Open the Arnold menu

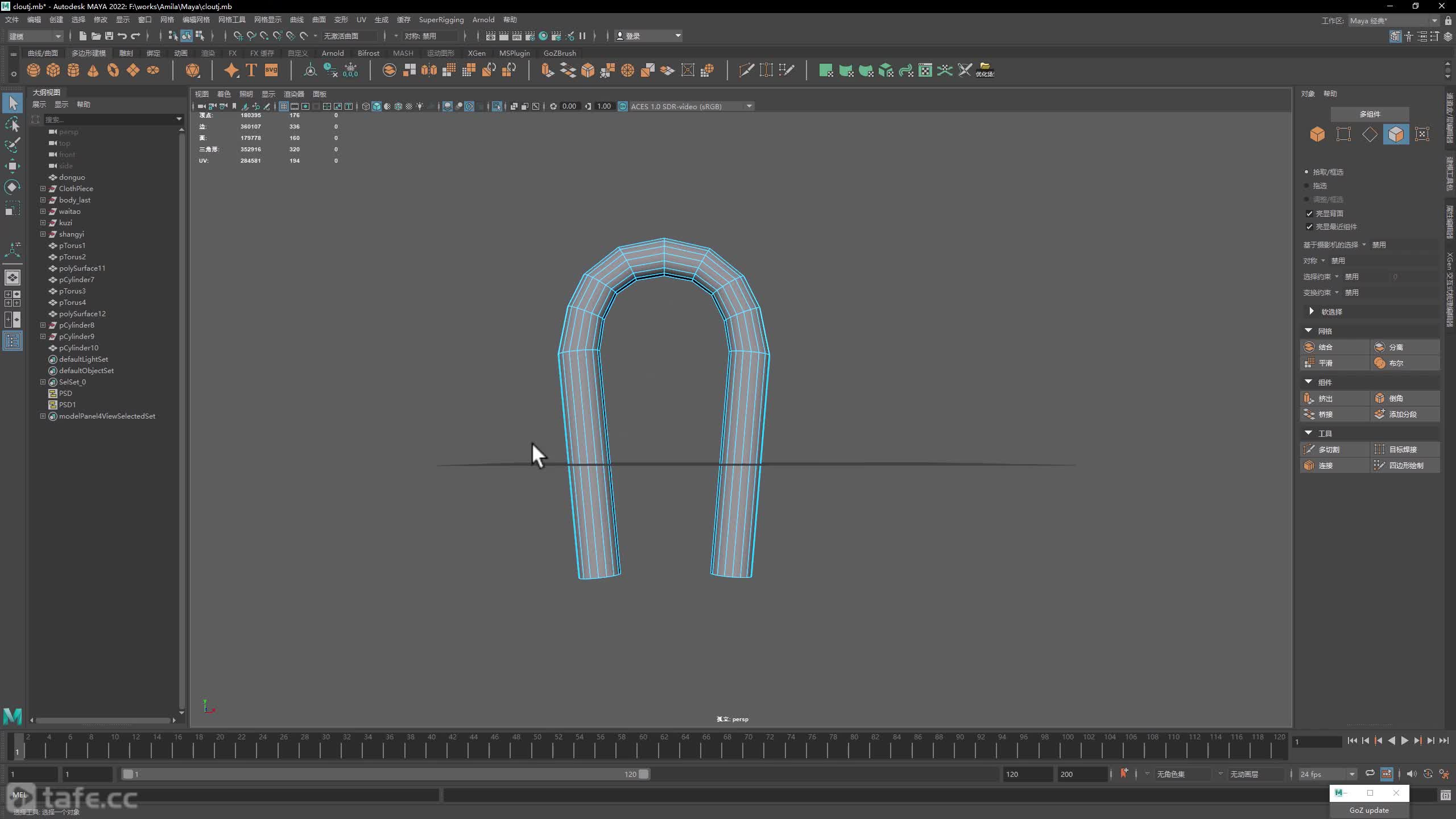483,19
